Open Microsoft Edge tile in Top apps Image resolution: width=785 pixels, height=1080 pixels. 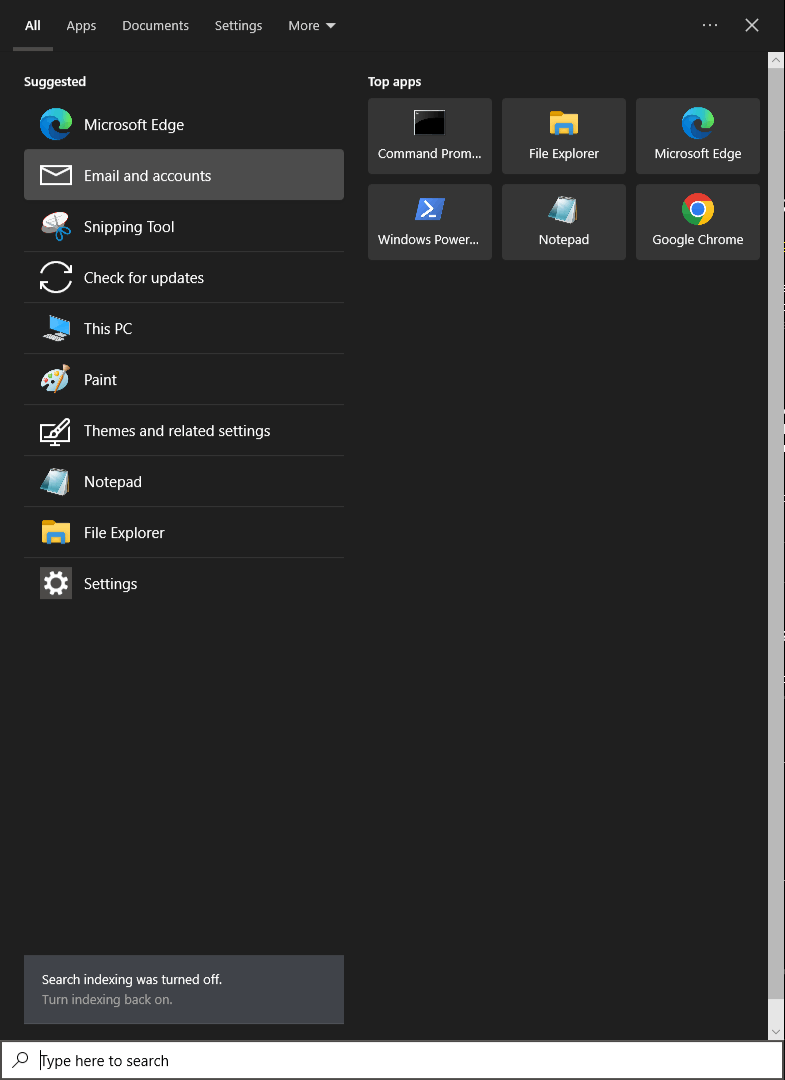click(x=698, y=136)
